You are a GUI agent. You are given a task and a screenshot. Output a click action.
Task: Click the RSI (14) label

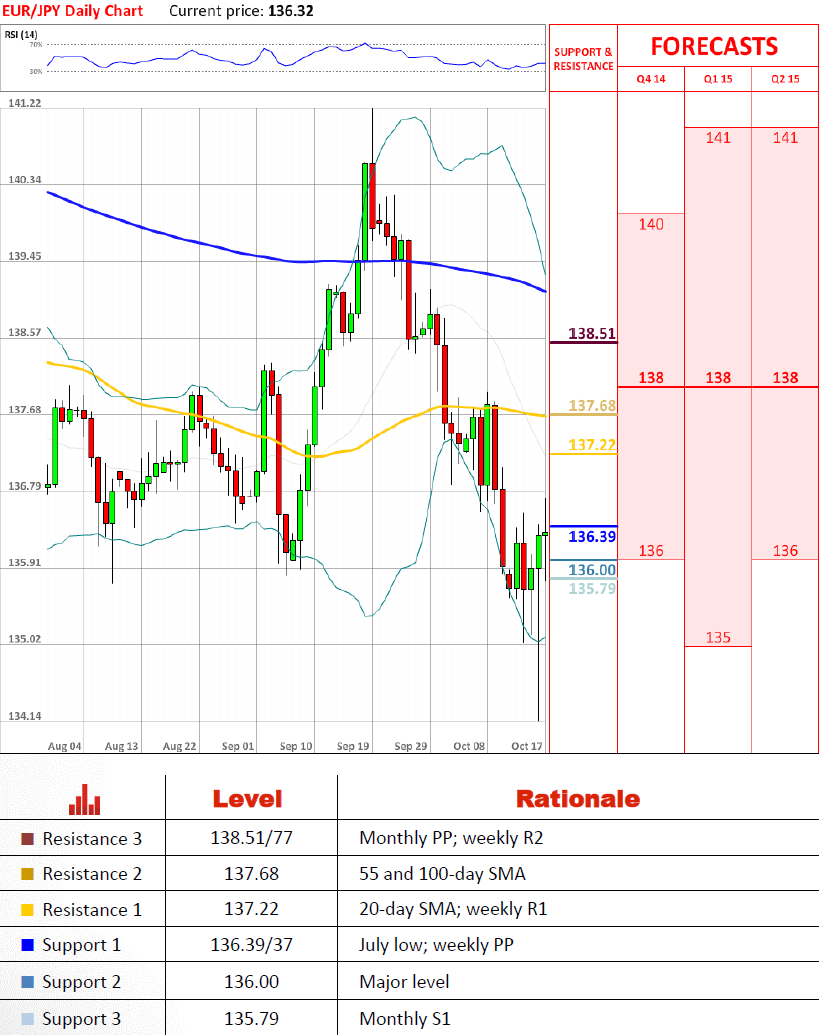(21, 34)
